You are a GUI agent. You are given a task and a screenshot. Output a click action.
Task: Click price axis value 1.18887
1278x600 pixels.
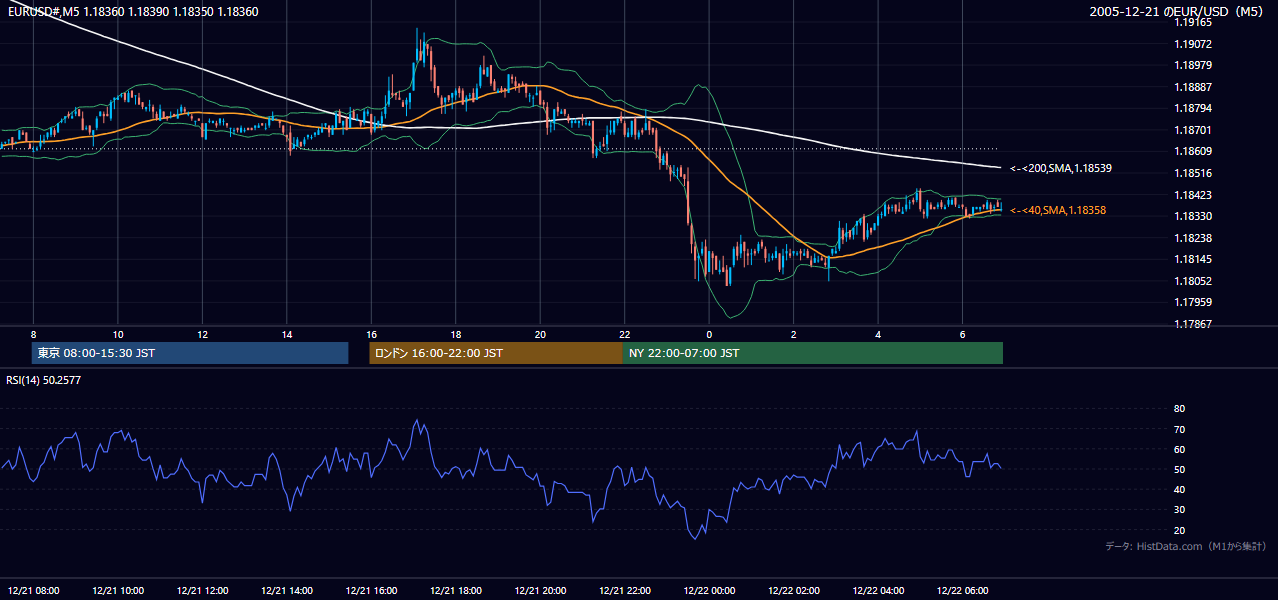coord(1194,87)
